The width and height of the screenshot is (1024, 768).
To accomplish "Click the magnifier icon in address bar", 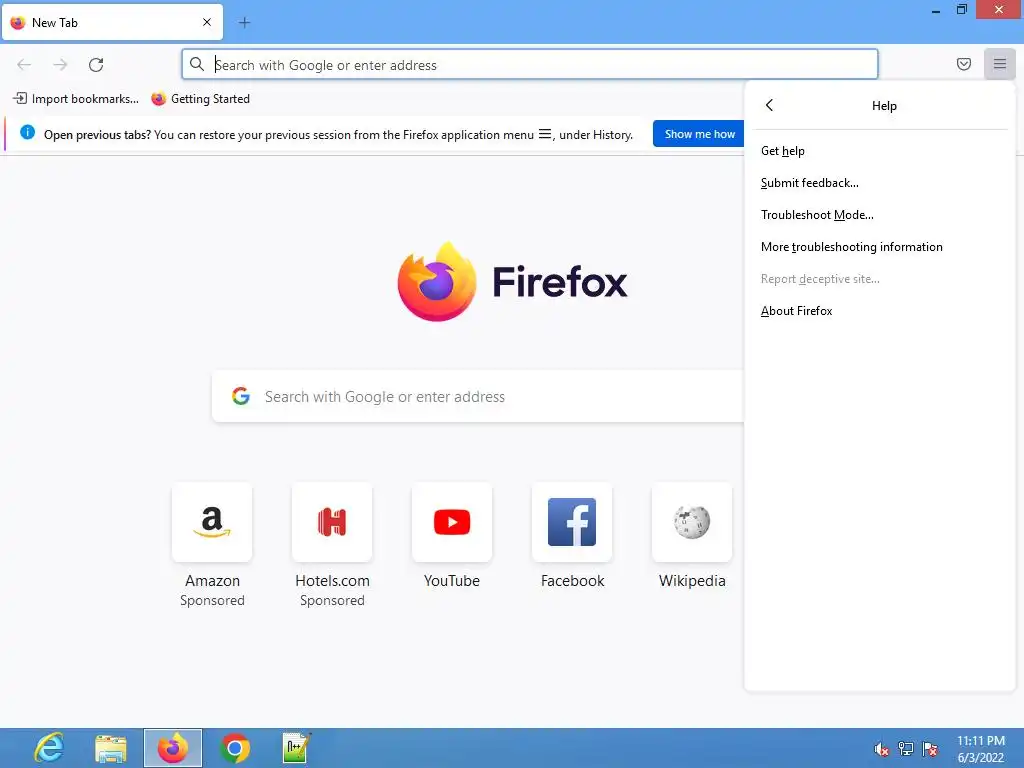I will tap(197, 64).
